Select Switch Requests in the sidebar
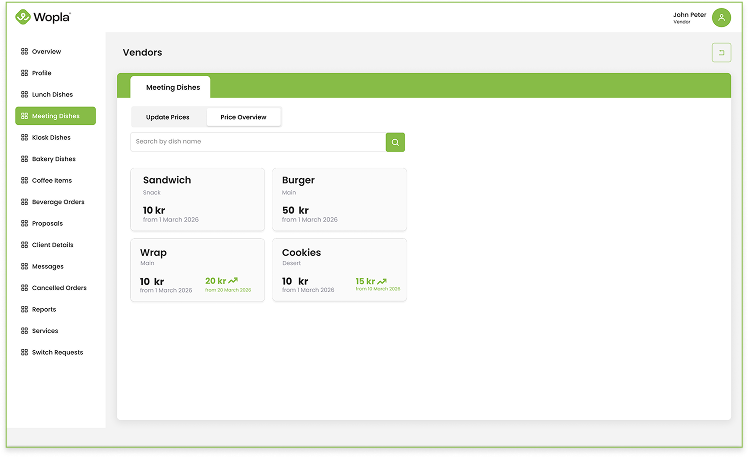 tap(57, 352)
